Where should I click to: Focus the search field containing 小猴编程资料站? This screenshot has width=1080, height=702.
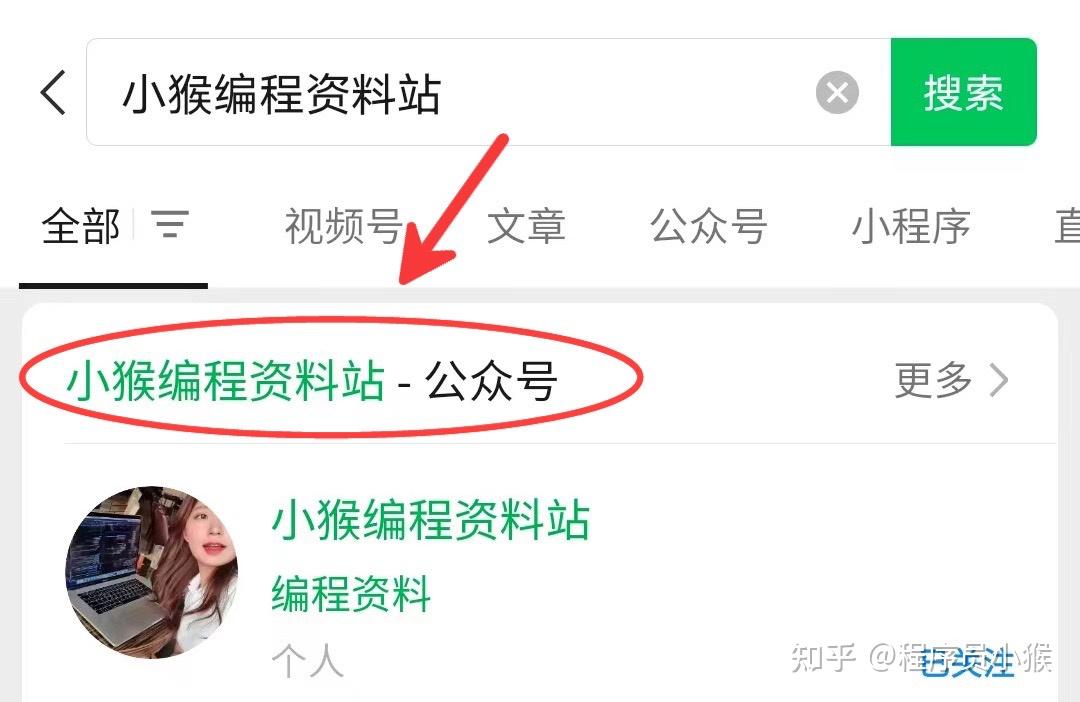[488, 92]
